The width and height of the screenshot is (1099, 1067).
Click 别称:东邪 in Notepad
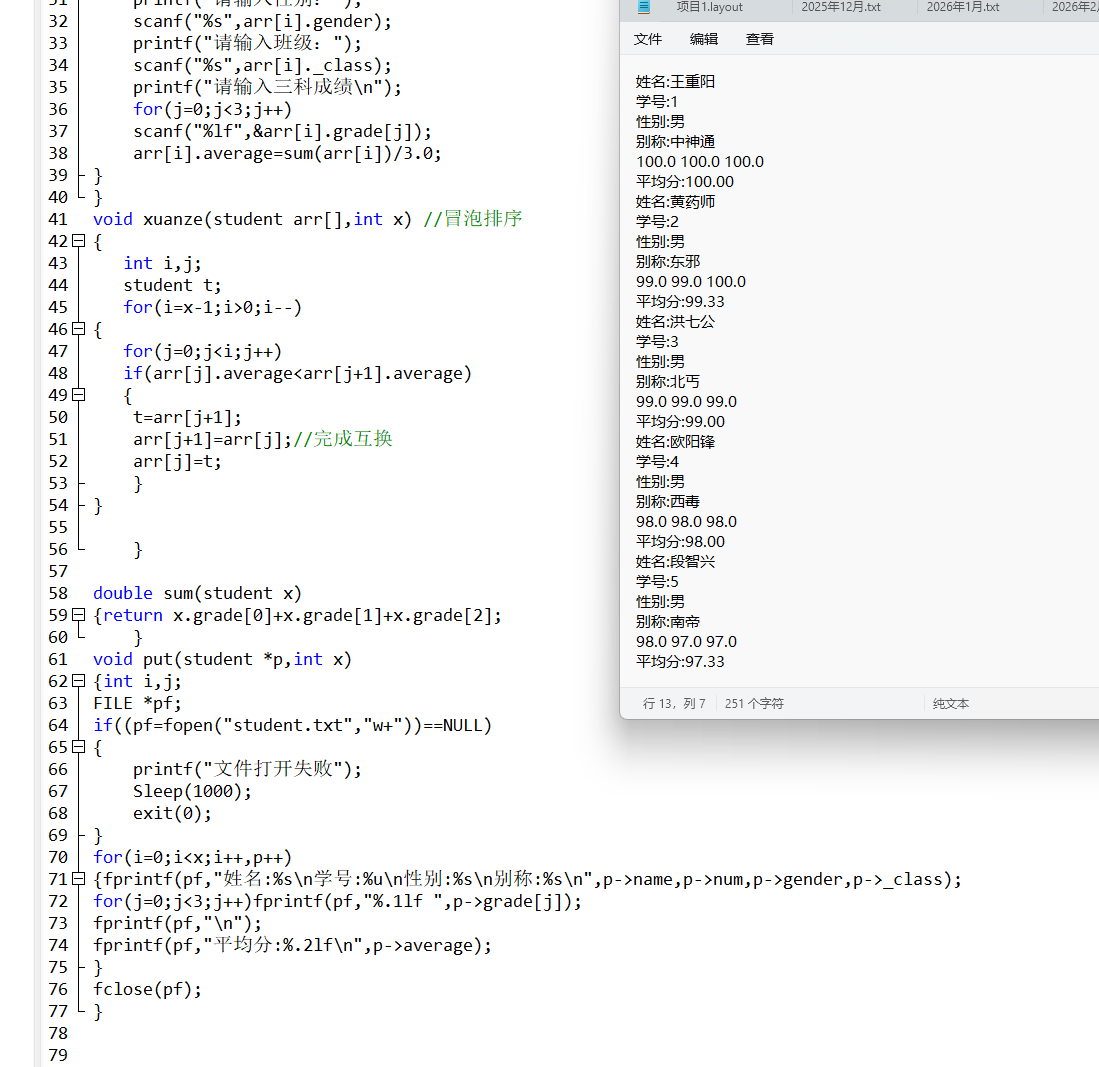coord(668,261)
